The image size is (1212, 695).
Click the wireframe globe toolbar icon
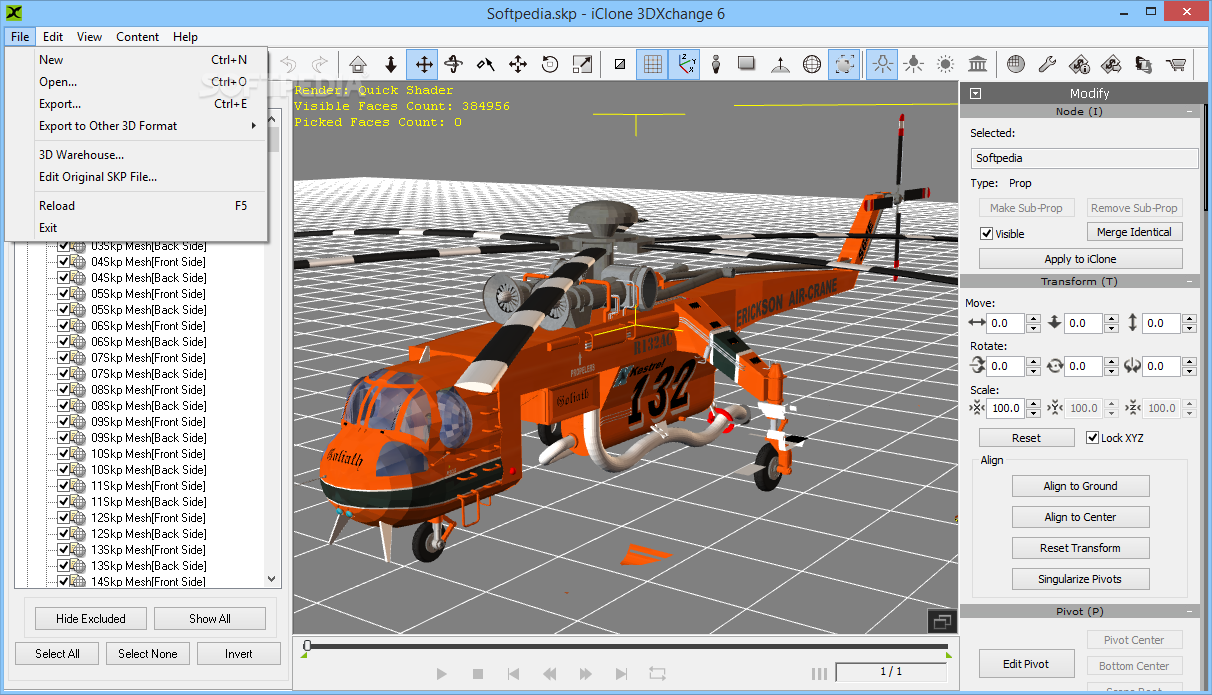(812, 64)
